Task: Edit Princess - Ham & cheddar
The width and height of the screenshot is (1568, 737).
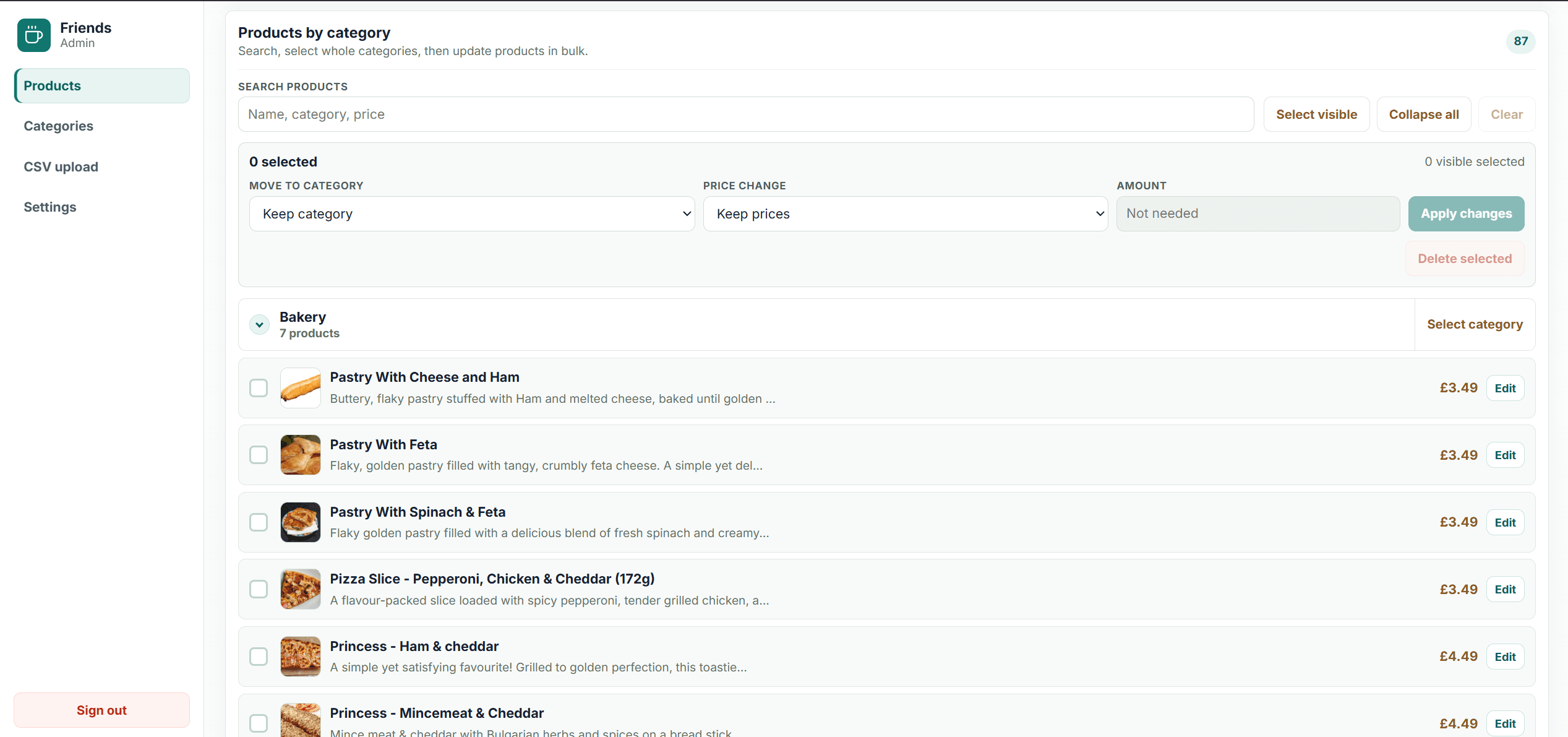Action: (x=1506, y=657)
